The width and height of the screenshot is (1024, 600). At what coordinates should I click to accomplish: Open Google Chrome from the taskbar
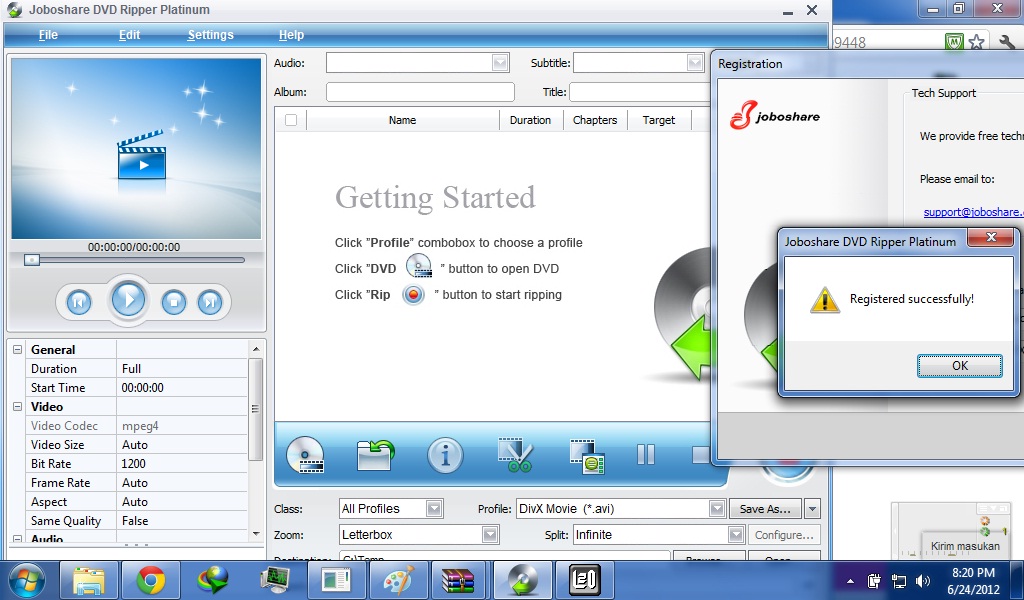tap(150, 580)
